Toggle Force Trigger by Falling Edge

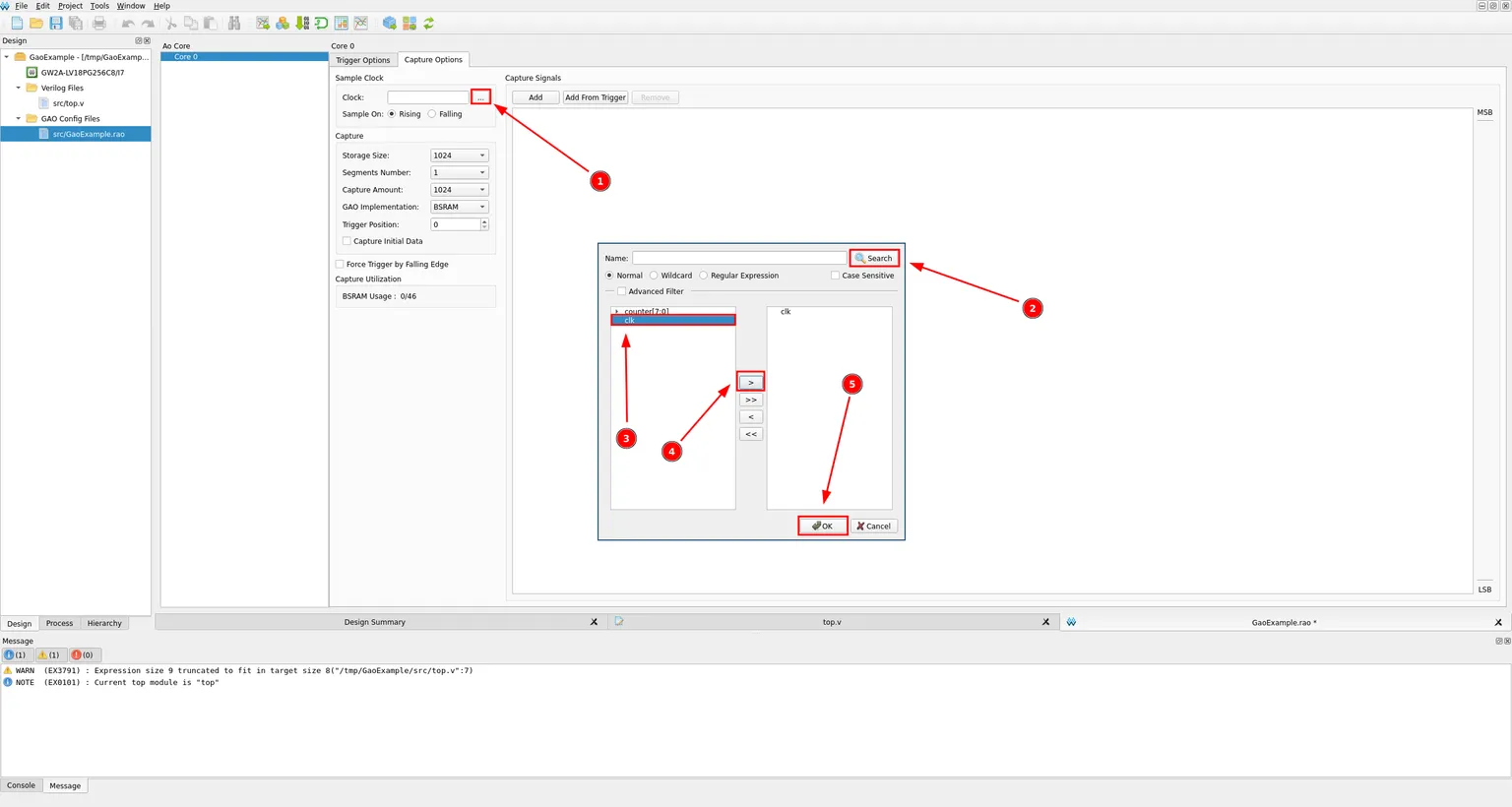[340, 264]
